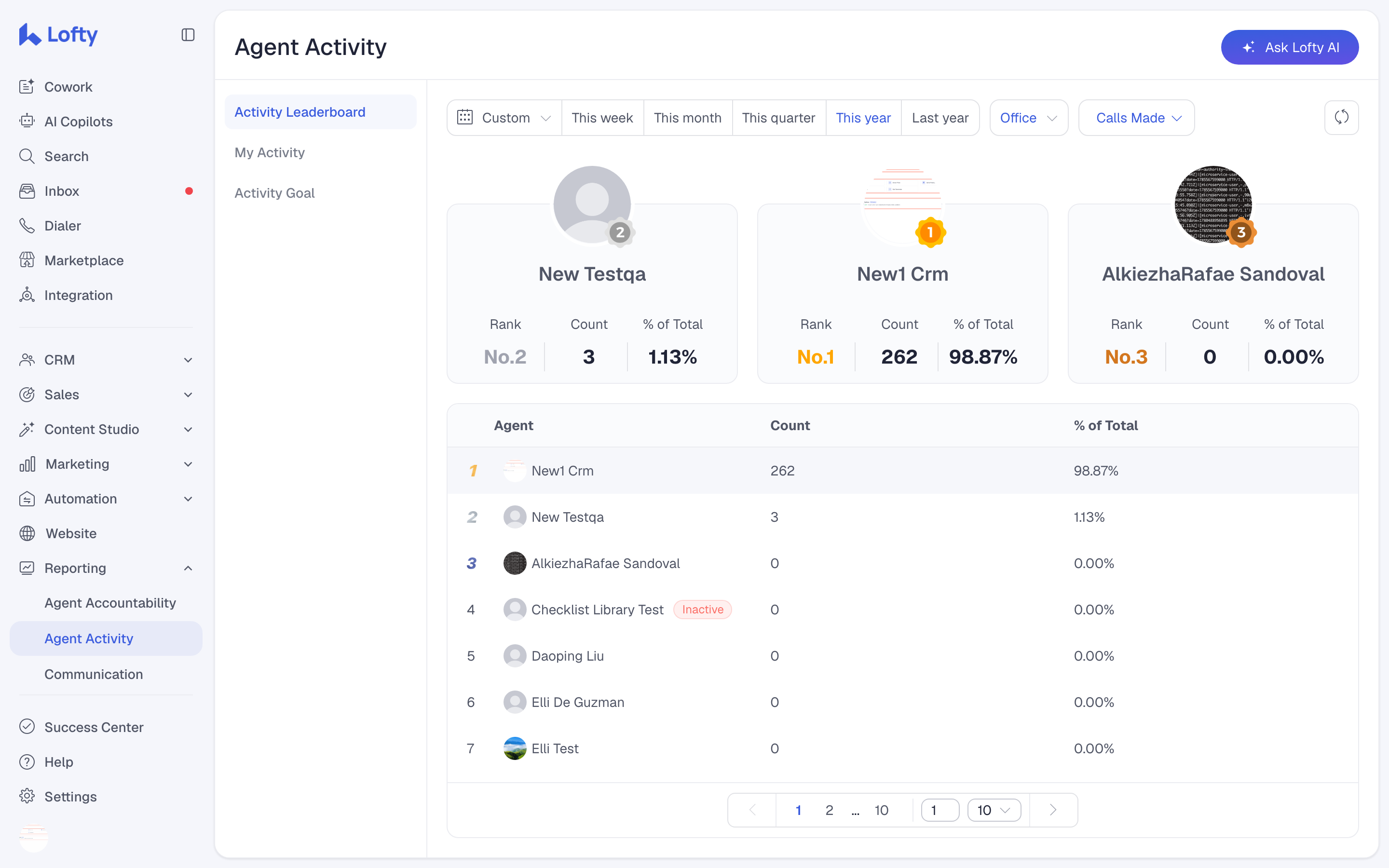Viewport: 1389px width, 868px height.
Task: Select This week range
Action: pyautogui.click(x=603, y=118)
